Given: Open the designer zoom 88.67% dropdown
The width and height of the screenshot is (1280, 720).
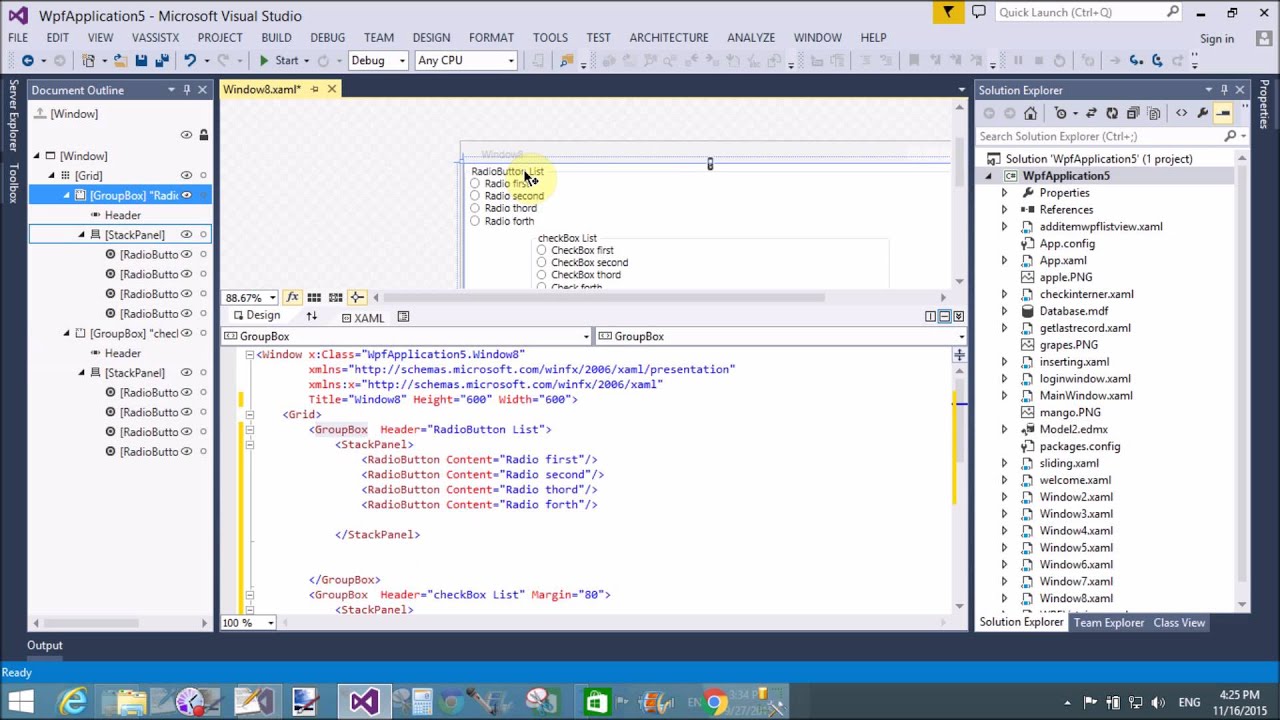Looking at the screenshot, I should (272, 297).
